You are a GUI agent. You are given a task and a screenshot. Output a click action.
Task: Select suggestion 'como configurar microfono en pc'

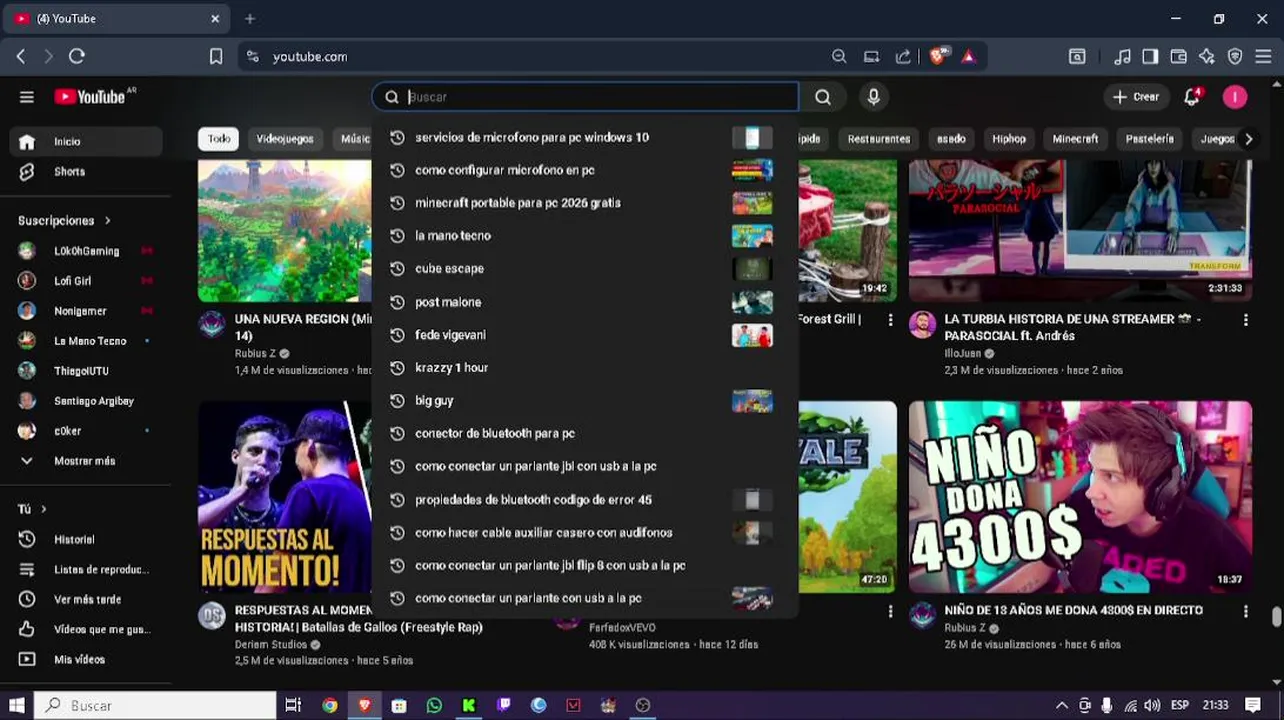coord(585,170)
